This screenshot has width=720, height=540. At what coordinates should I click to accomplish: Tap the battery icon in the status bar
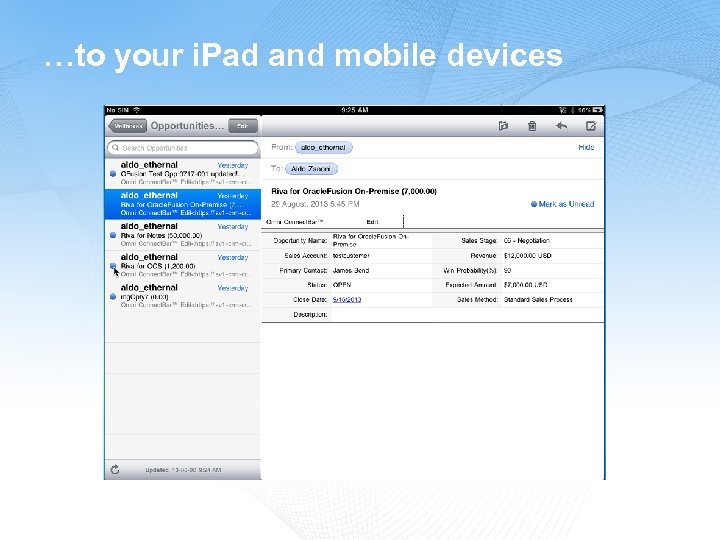tap(597, 110)
